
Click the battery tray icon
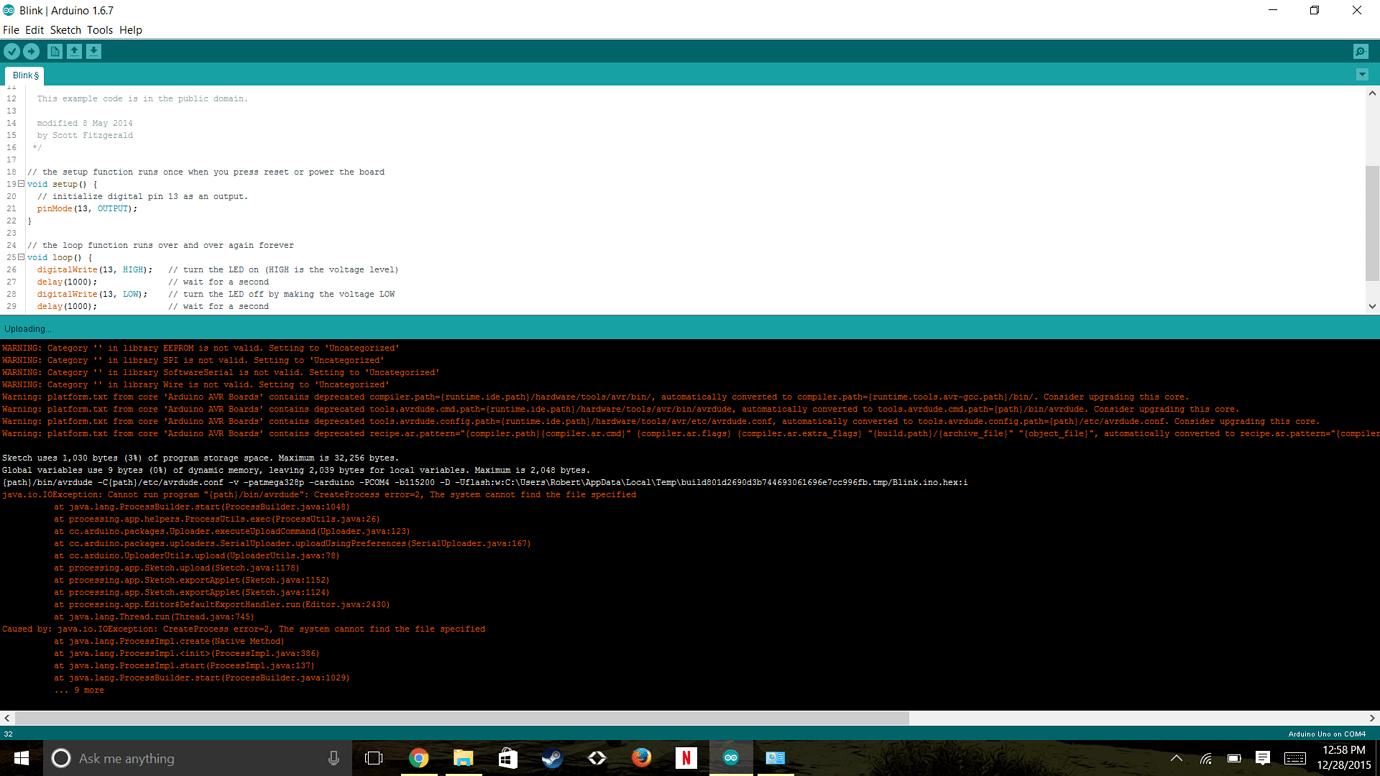pos(1234,758)
